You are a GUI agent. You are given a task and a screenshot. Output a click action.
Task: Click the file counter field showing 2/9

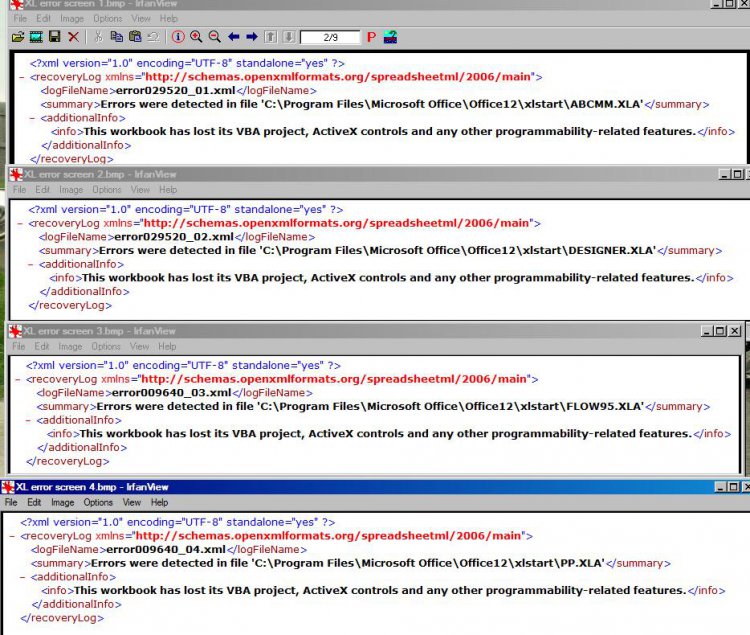pos(330,37)
